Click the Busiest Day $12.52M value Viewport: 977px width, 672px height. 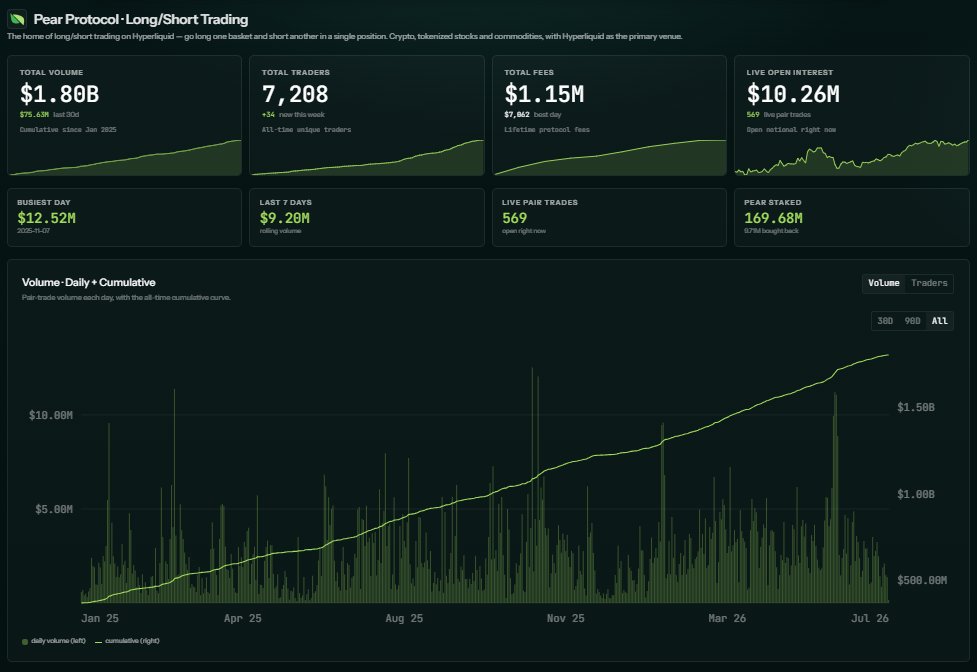[46, 218]
